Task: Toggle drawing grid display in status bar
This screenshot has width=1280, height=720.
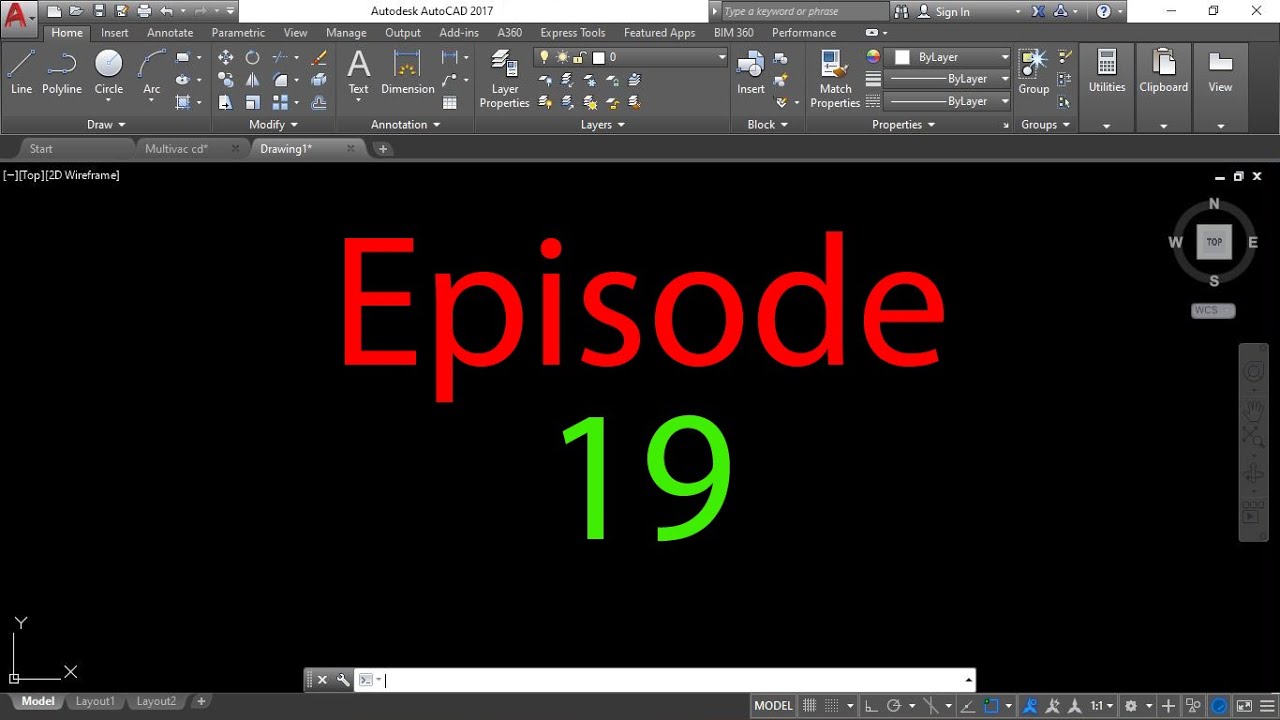Action: (x=809, y=706)
